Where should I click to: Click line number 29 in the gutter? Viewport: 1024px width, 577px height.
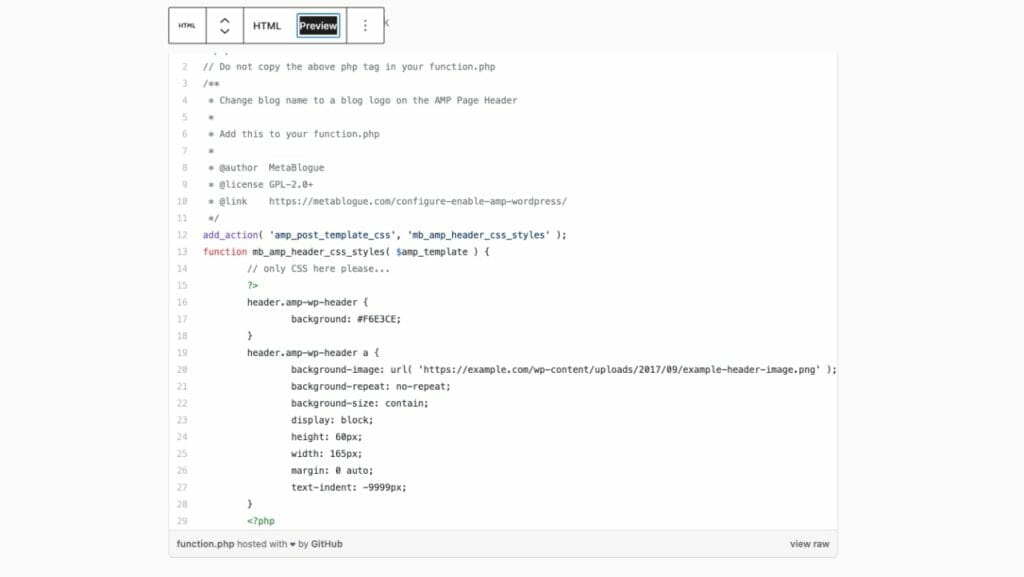point(180,520)
